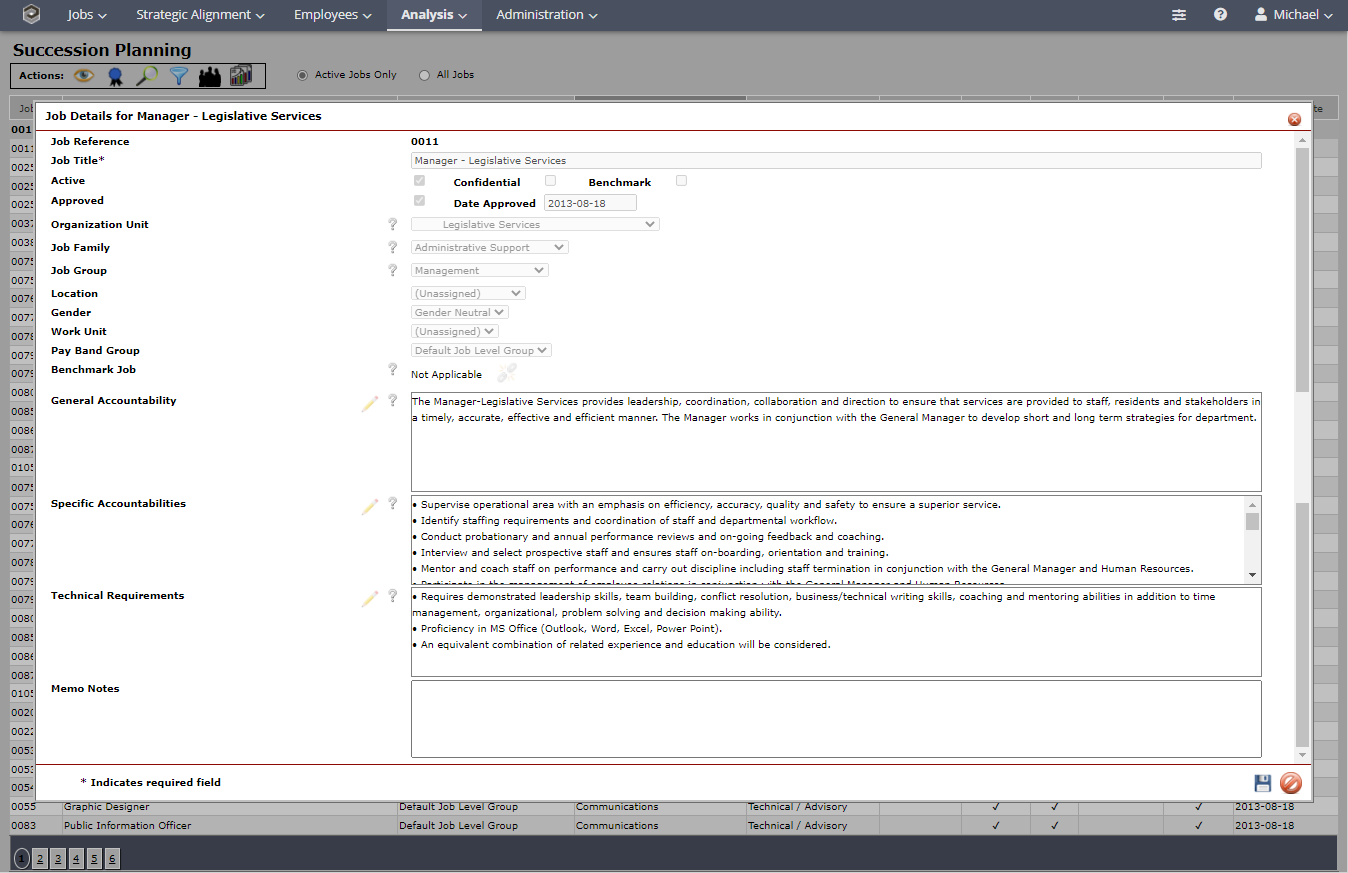This screenshot has height=873, width=1348.
Task: Click dialog vertical scrollbar down arrow
Action: [x=1302, y=754]
